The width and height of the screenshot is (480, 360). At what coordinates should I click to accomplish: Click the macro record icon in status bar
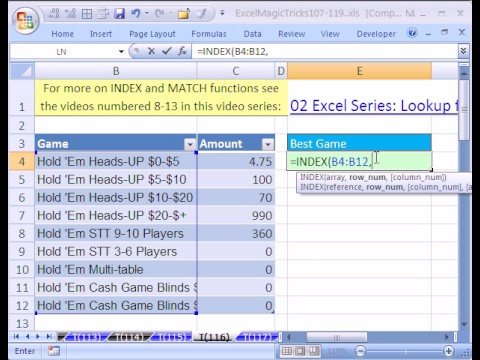click(x=54, y=351)
